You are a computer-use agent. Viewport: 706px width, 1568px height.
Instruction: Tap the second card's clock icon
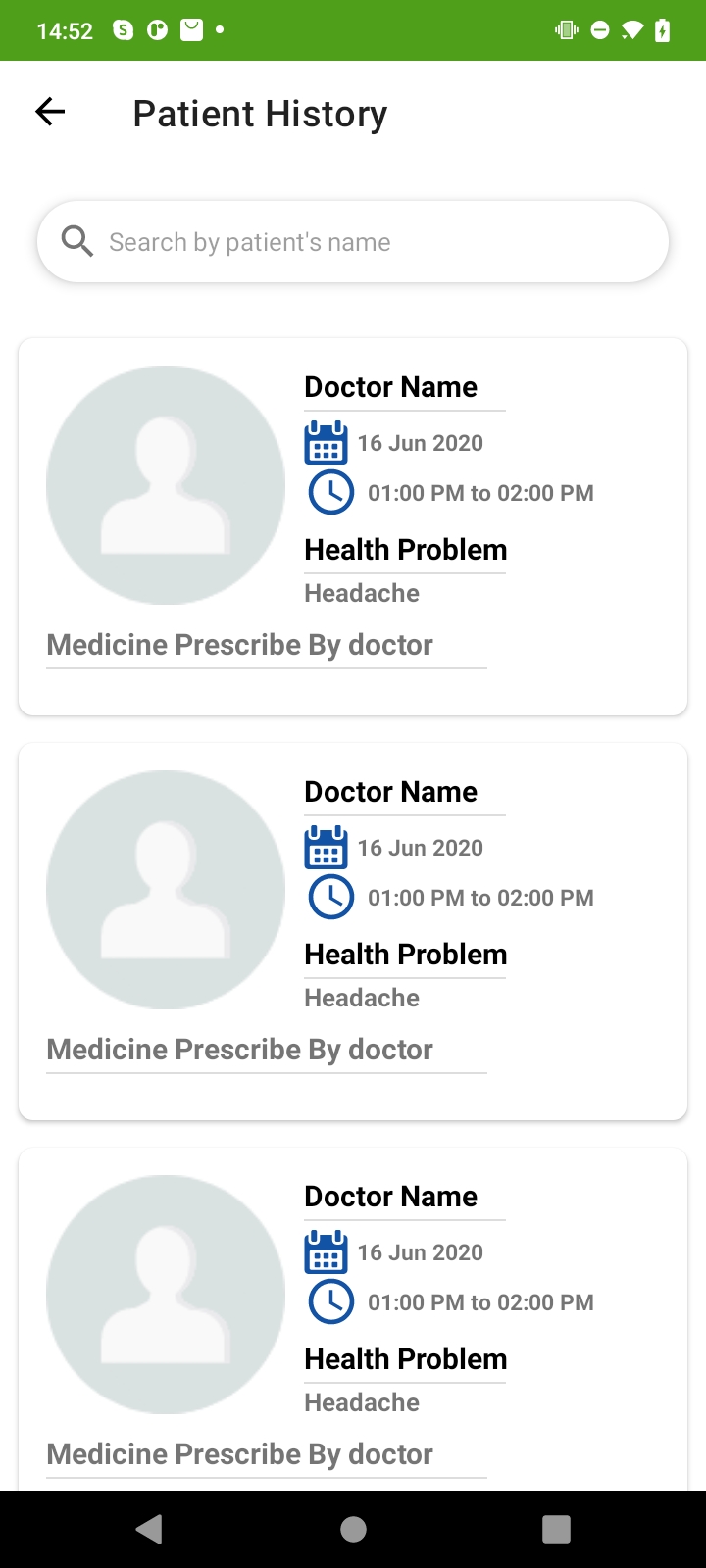point(331,897)
